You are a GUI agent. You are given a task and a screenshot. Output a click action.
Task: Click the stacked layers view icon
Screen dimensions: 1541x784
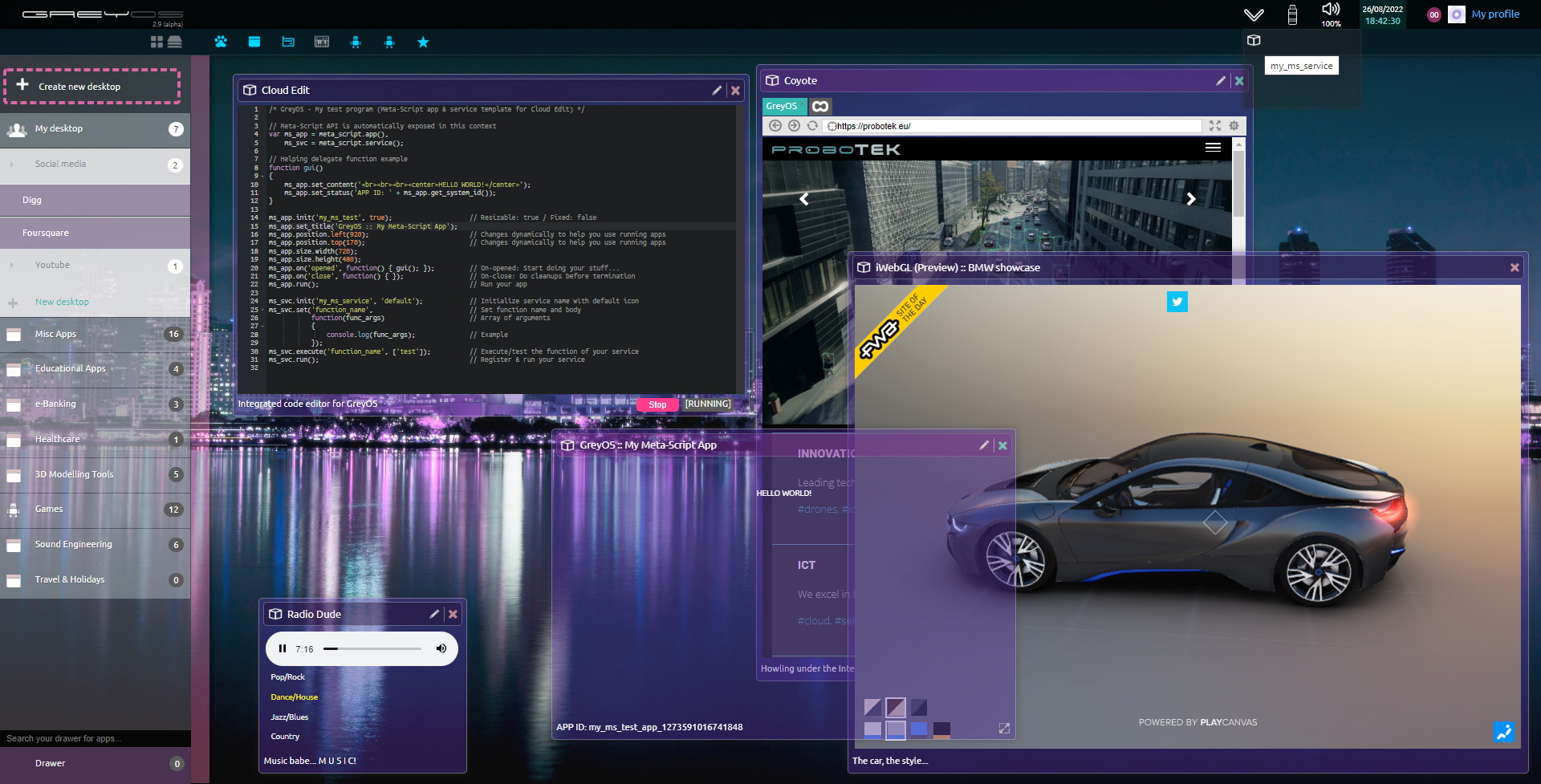[174, 42]
